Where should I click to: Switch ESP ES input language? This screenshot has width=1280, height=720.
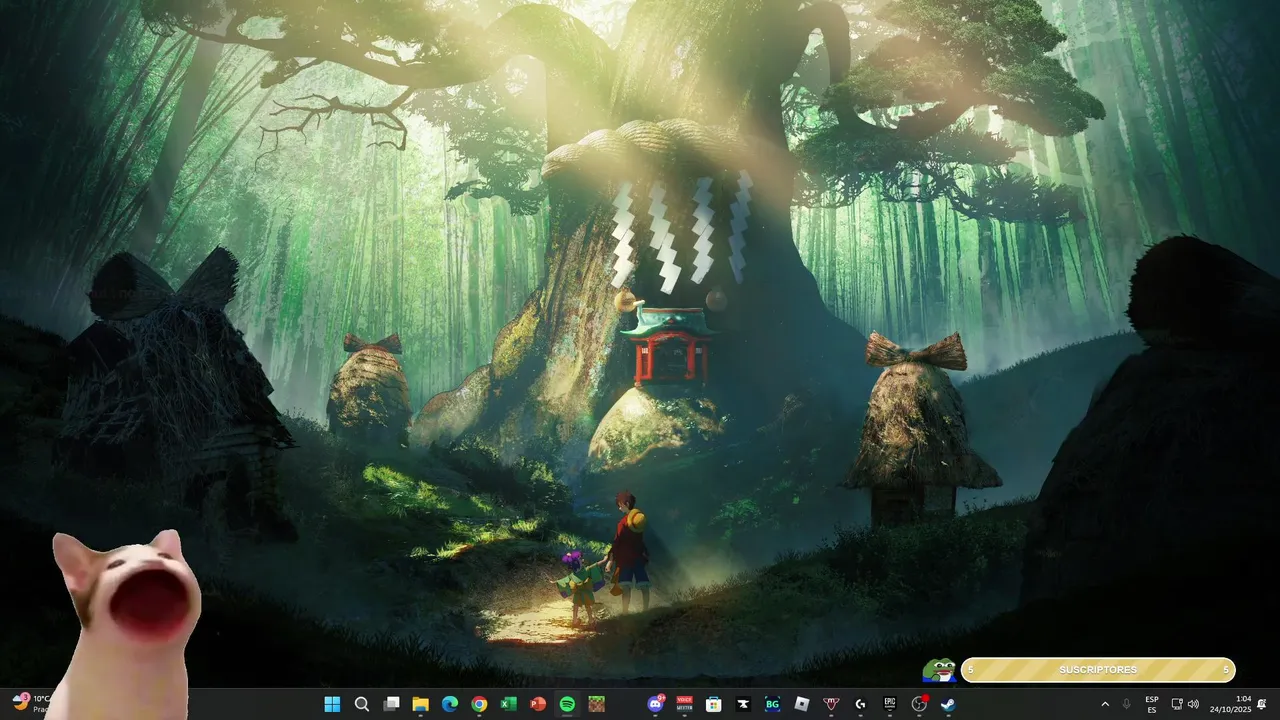(1152, 704)
